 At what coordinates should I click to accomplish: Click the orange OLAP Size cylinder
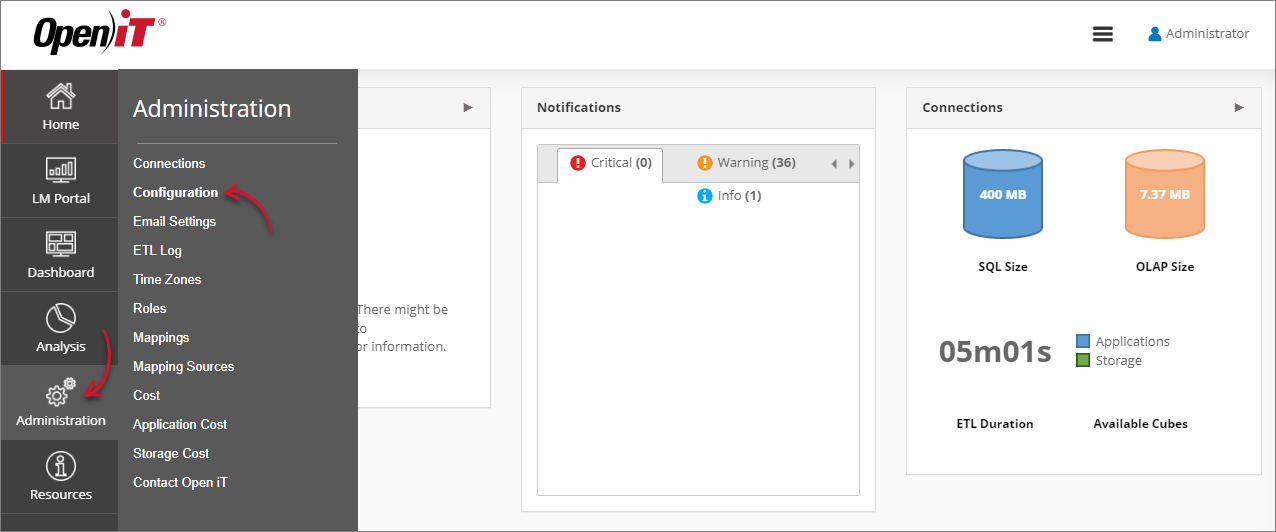[1165, 194]
